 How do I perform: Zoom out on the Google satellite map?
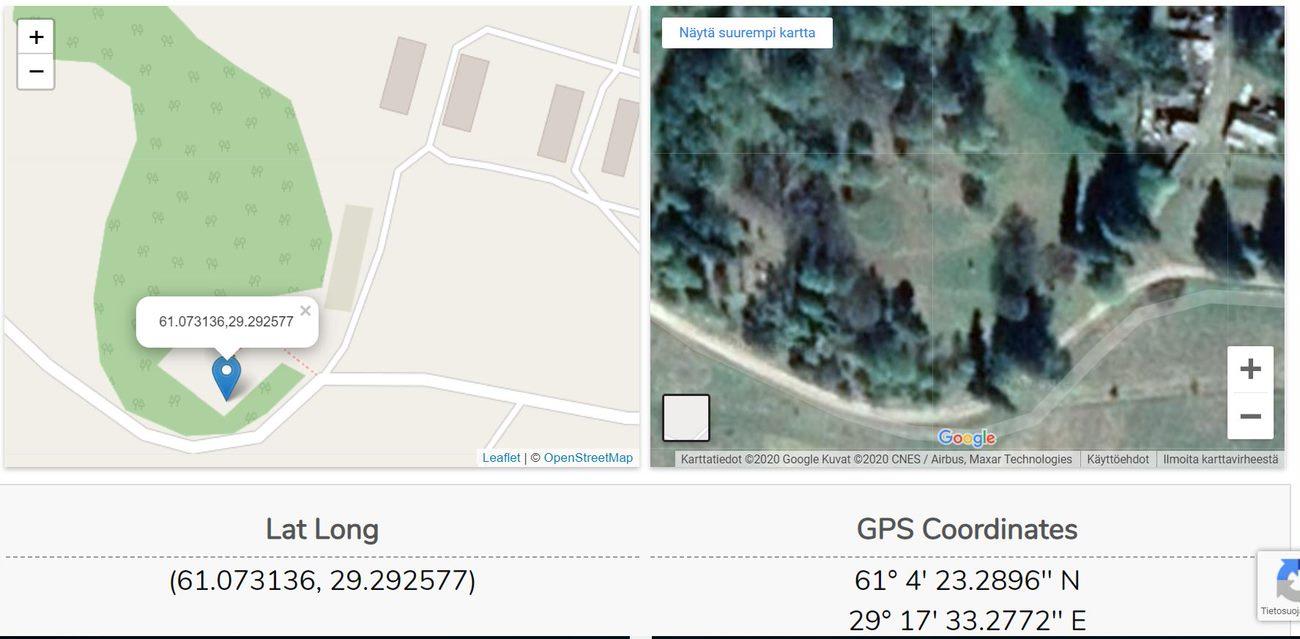click(x=1250, y=416)
